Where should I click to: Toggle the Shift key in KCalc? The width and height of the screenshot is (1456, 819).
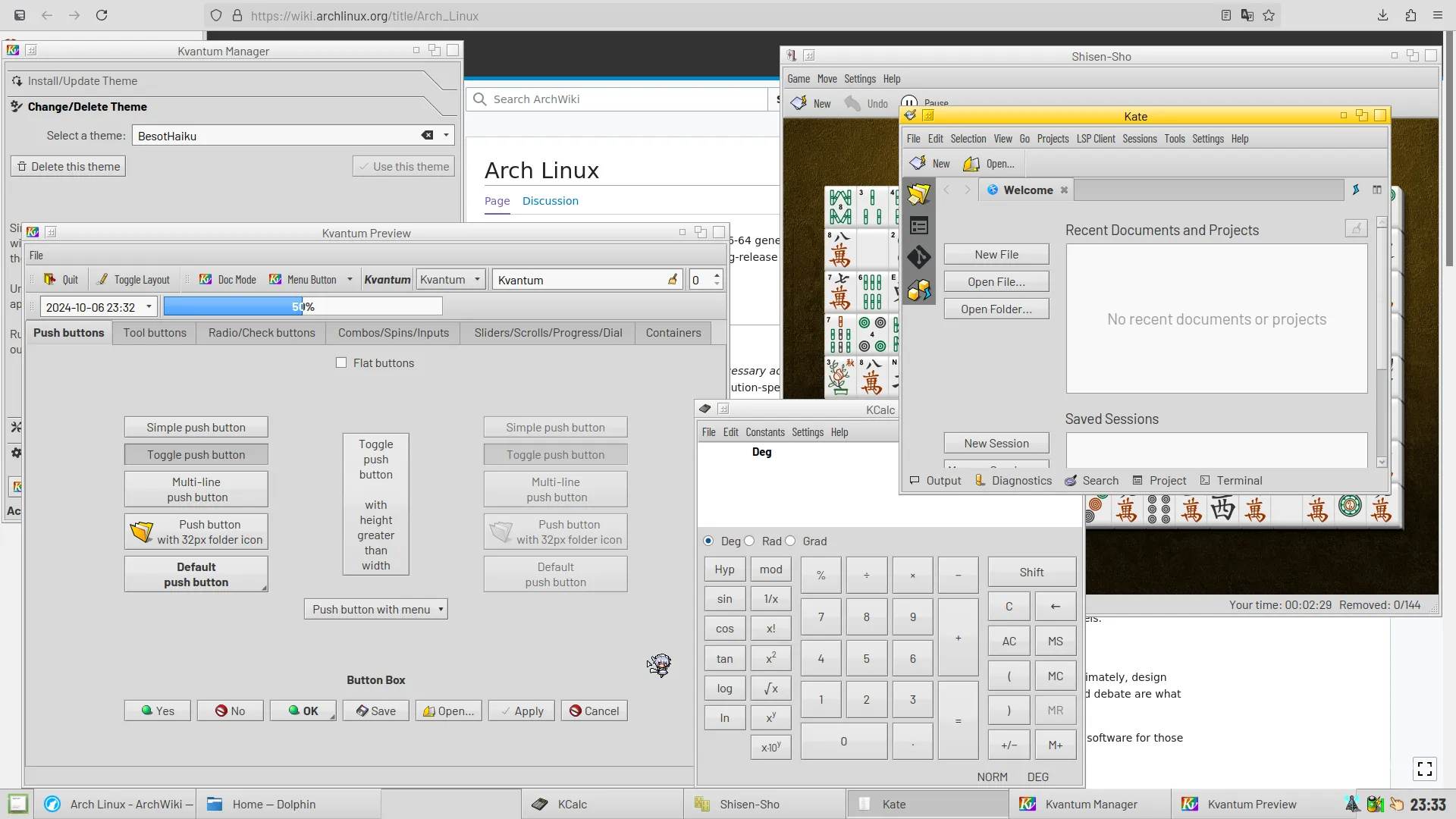[x=1031, y=573]
